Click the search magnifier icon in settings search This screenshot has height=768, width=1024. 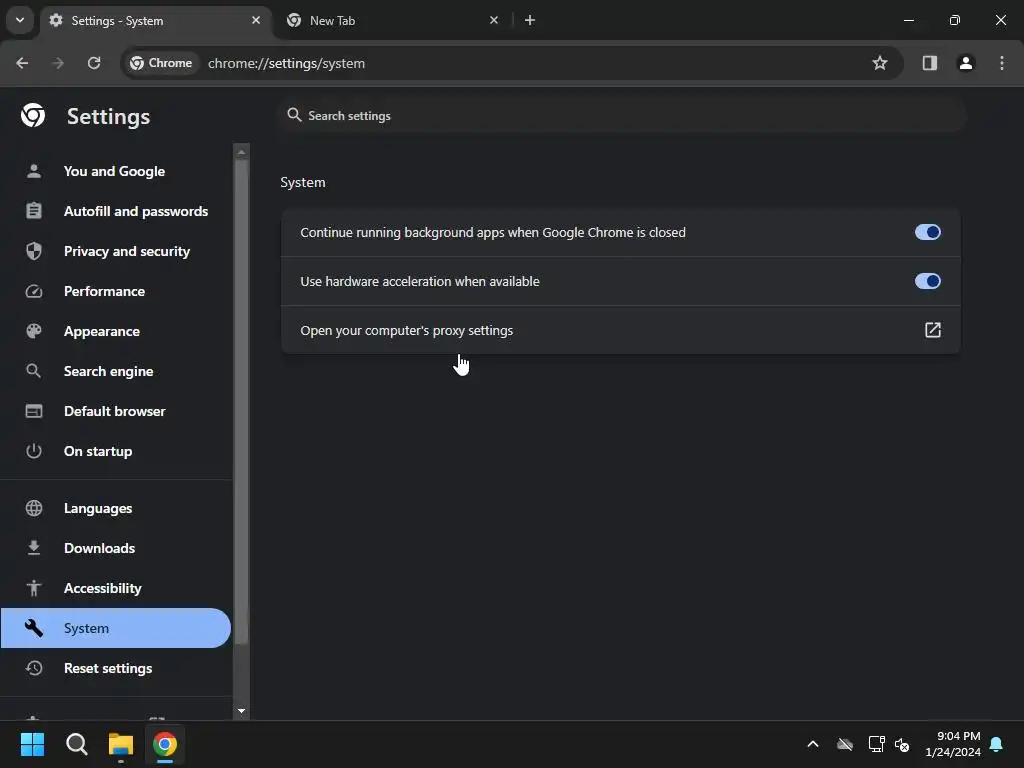pyautogui.click(x=295, y=115)
